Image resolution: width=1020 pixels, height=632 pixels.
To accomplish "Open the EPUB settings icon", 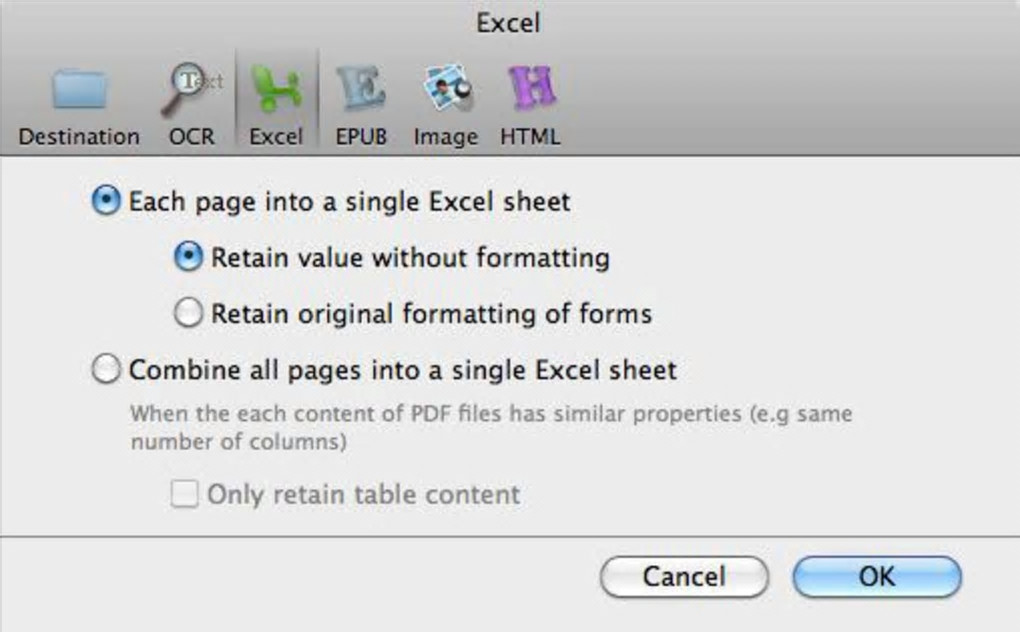I will tap(360, 90).
